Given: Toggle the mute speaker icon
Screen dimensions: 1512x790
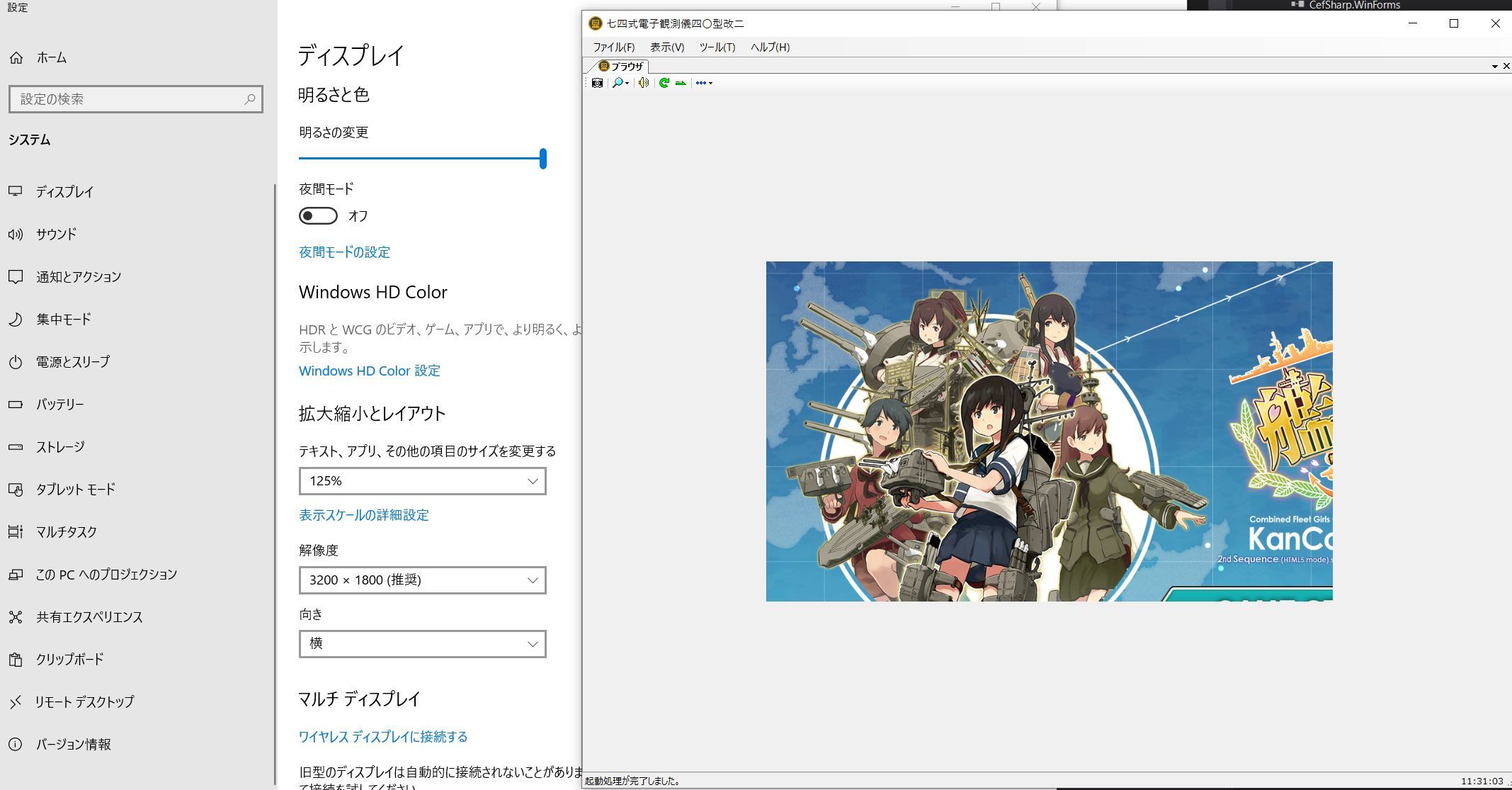Looking at the screenshot, I should click(x=643, y=83).
